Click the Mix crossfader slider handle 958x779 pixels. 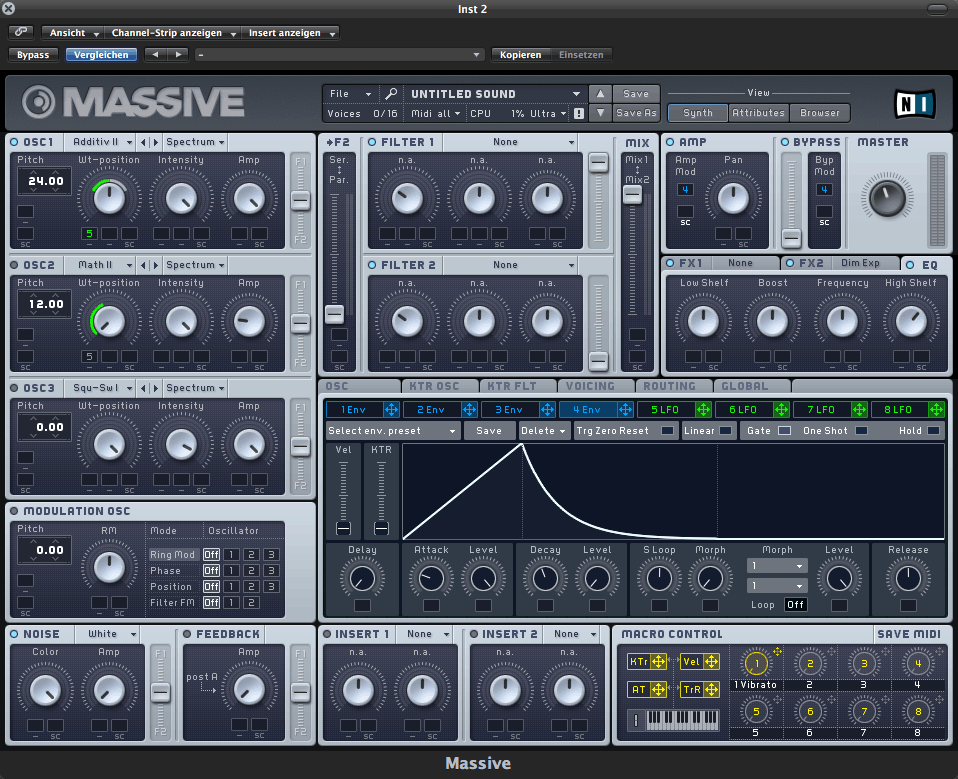(632, 195)
